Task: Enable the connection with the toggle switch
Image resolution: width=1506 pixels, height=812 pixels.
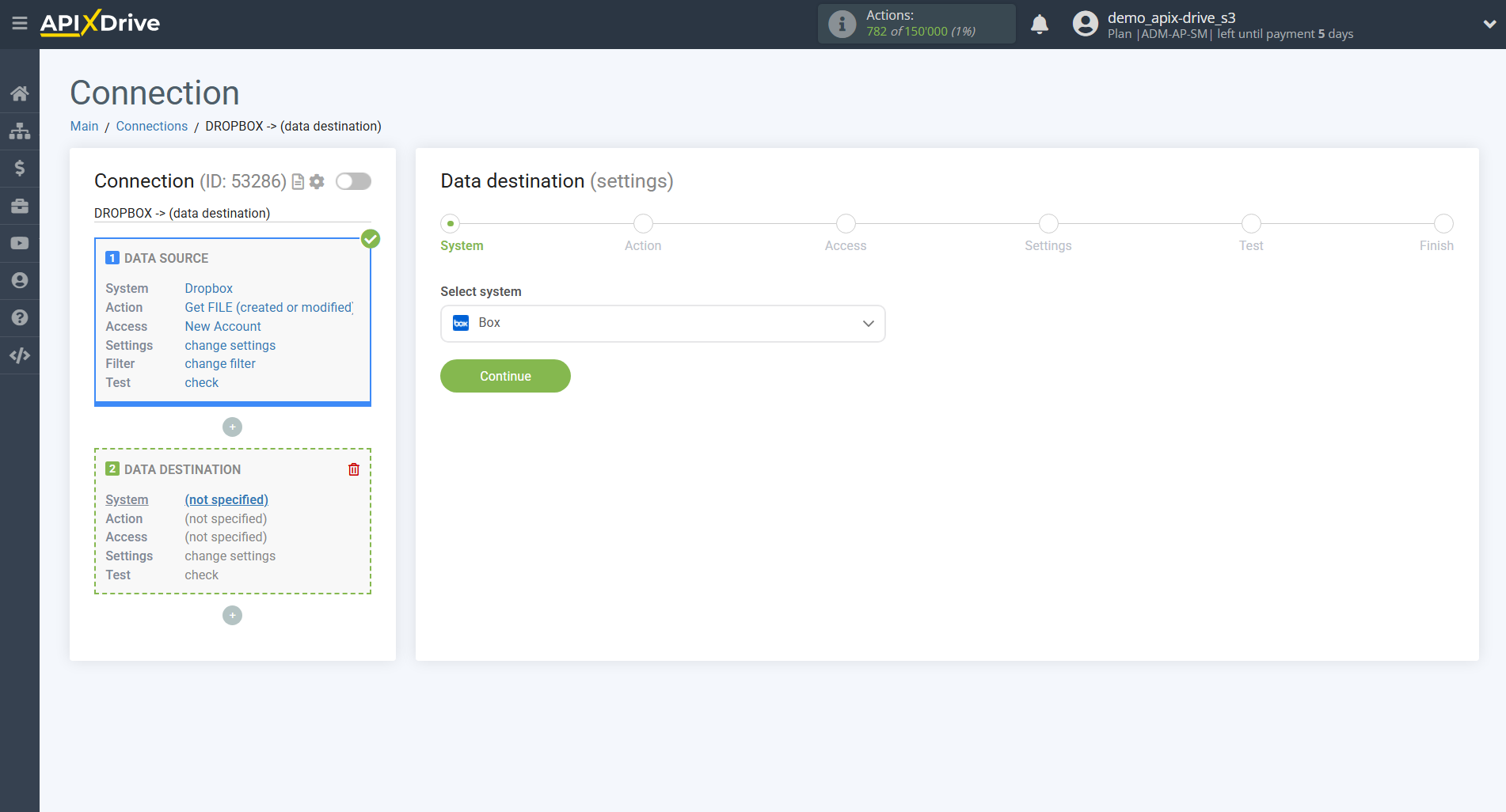Action: [x=353, y=181]
